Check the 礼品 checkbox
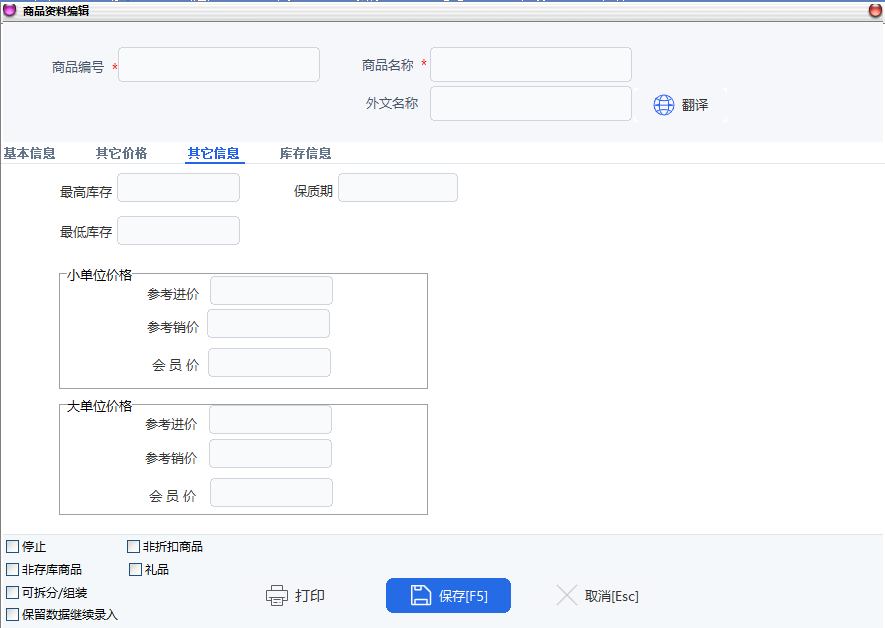Viewport: 885px width, 628px height. [136, 570]
